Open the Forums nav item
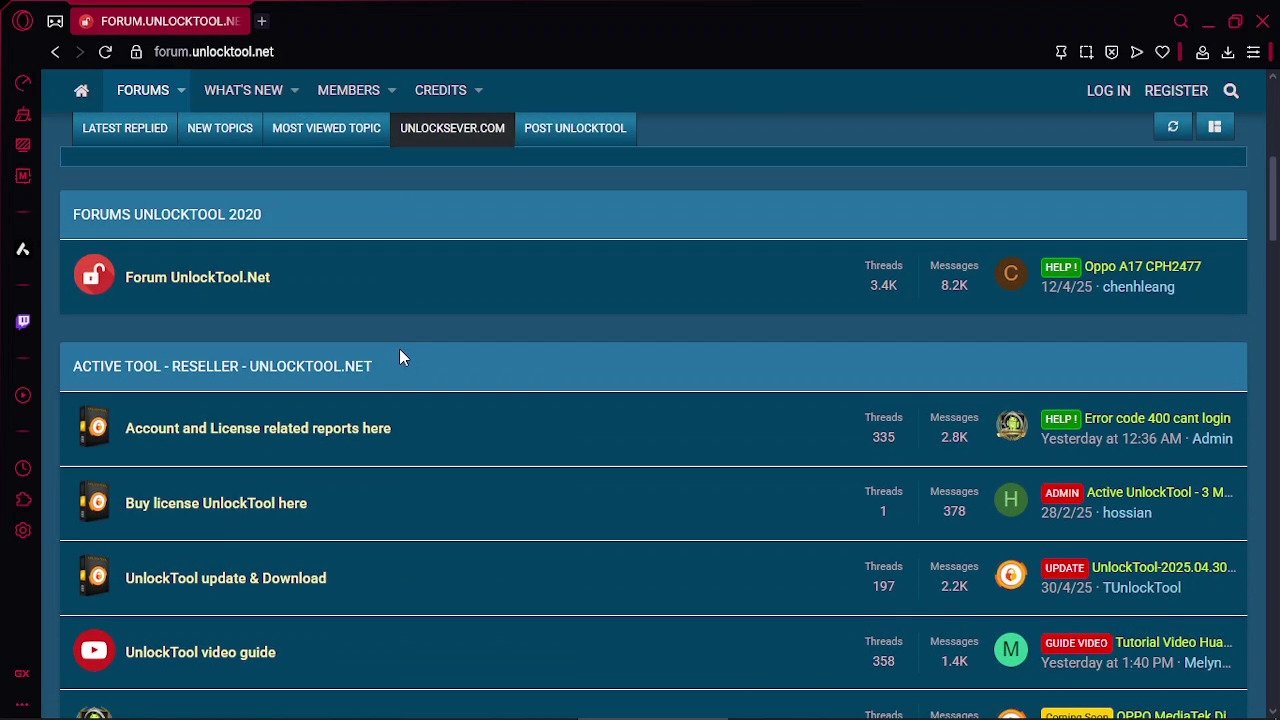The width and height of the screenshot is (1280, 720). point(143,90)
